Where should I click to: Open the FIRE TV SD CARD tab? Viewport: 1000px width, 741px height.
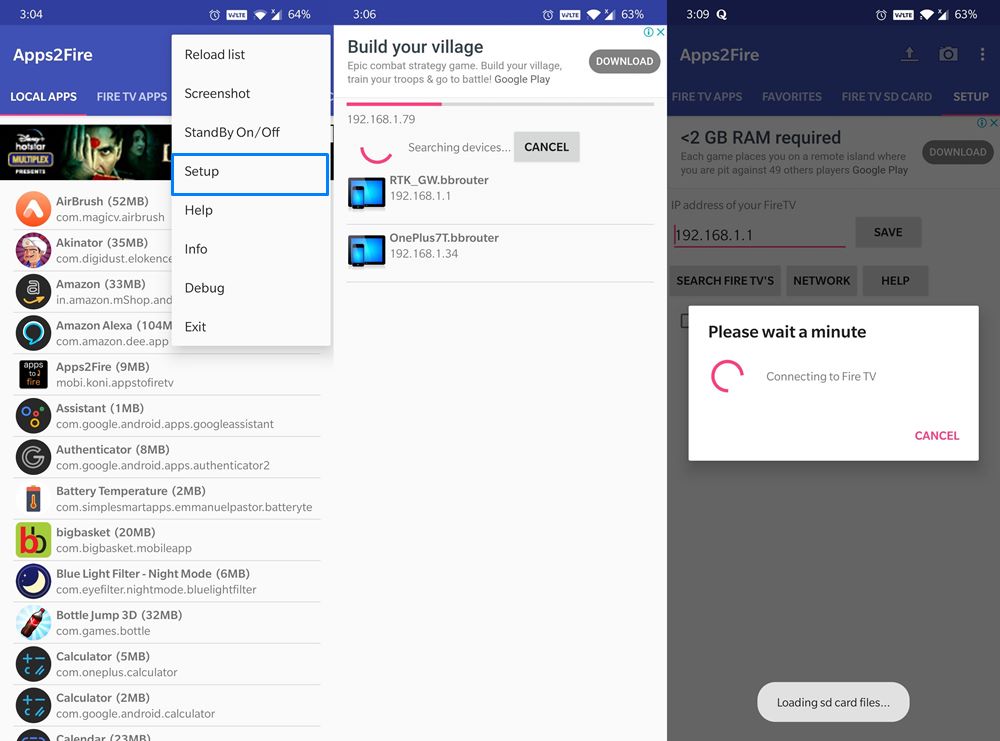pyautogui.click(x=886, y=97)
